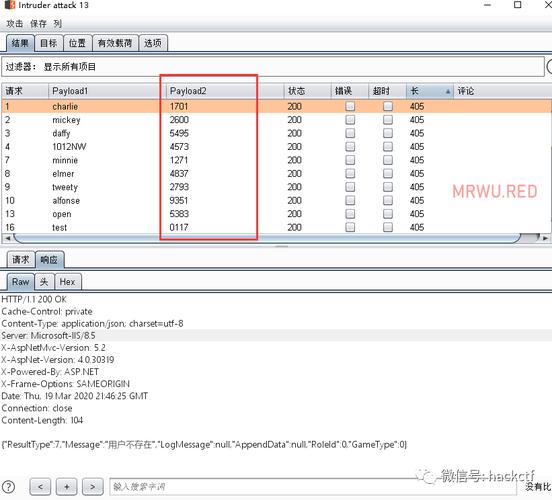This screenshot has width=552, height=500.
Task: Click the help question mark icon
Action: (8, 487)
